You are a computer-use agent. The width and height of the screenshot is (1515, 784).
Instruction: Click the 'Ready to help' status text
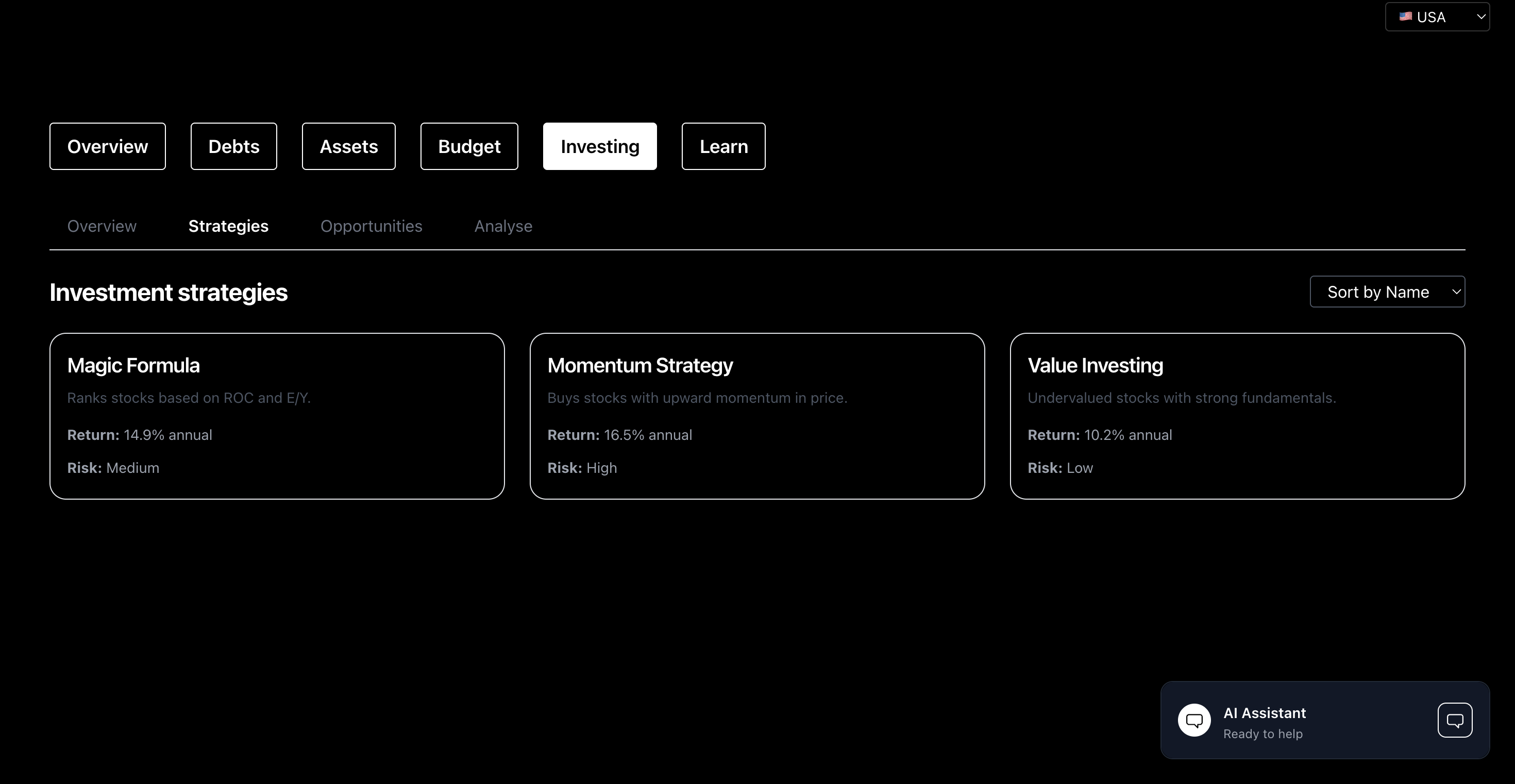[1262, 734]
